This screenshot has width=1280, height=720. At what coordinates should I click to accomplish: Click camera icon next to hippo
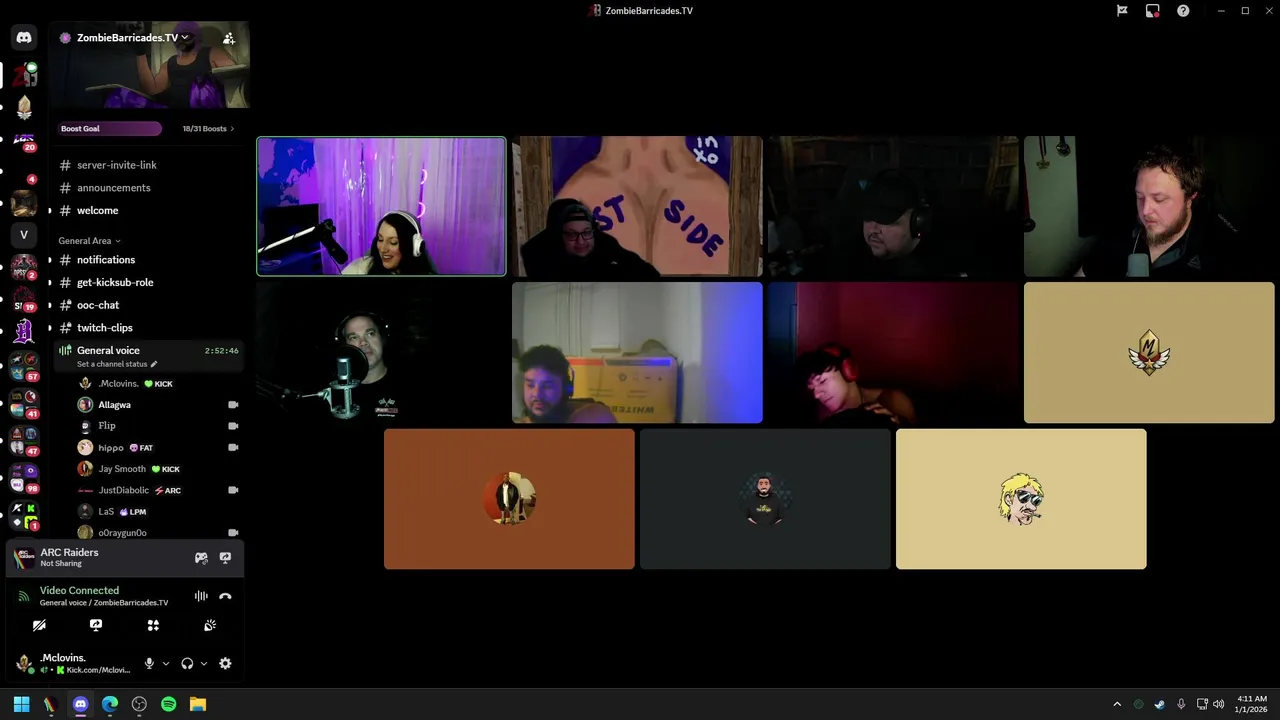(x=233, y=448)
